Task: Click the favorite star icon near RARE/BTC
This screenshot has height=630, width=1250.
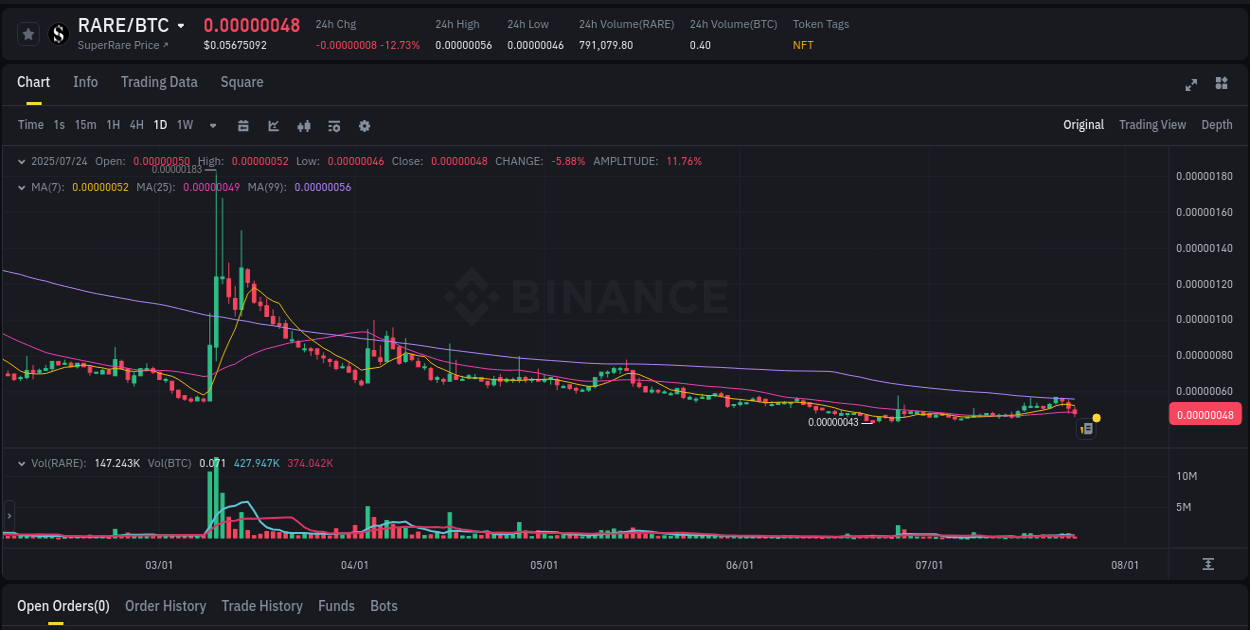Action: [28, 33]
